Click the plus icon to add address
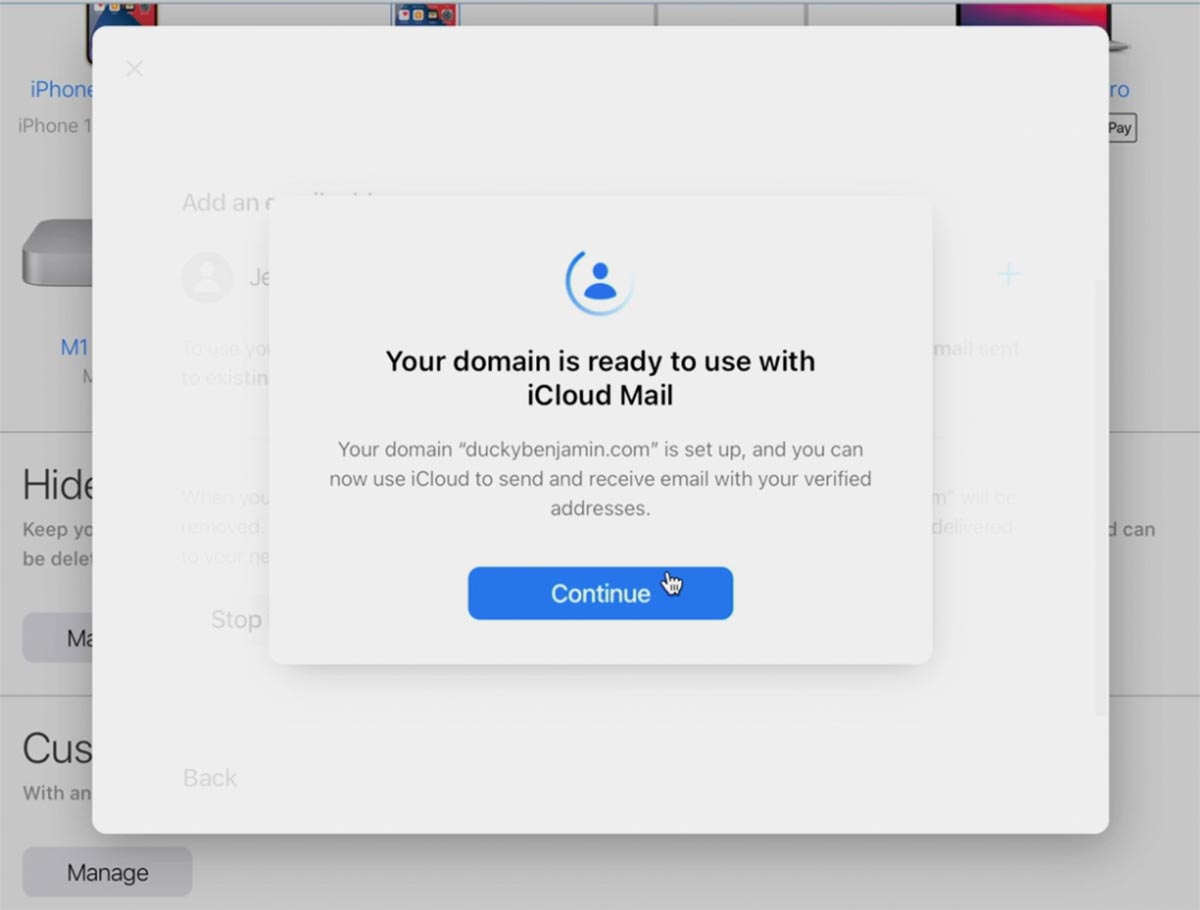 pyautogui.click(x=1008, y=274)
